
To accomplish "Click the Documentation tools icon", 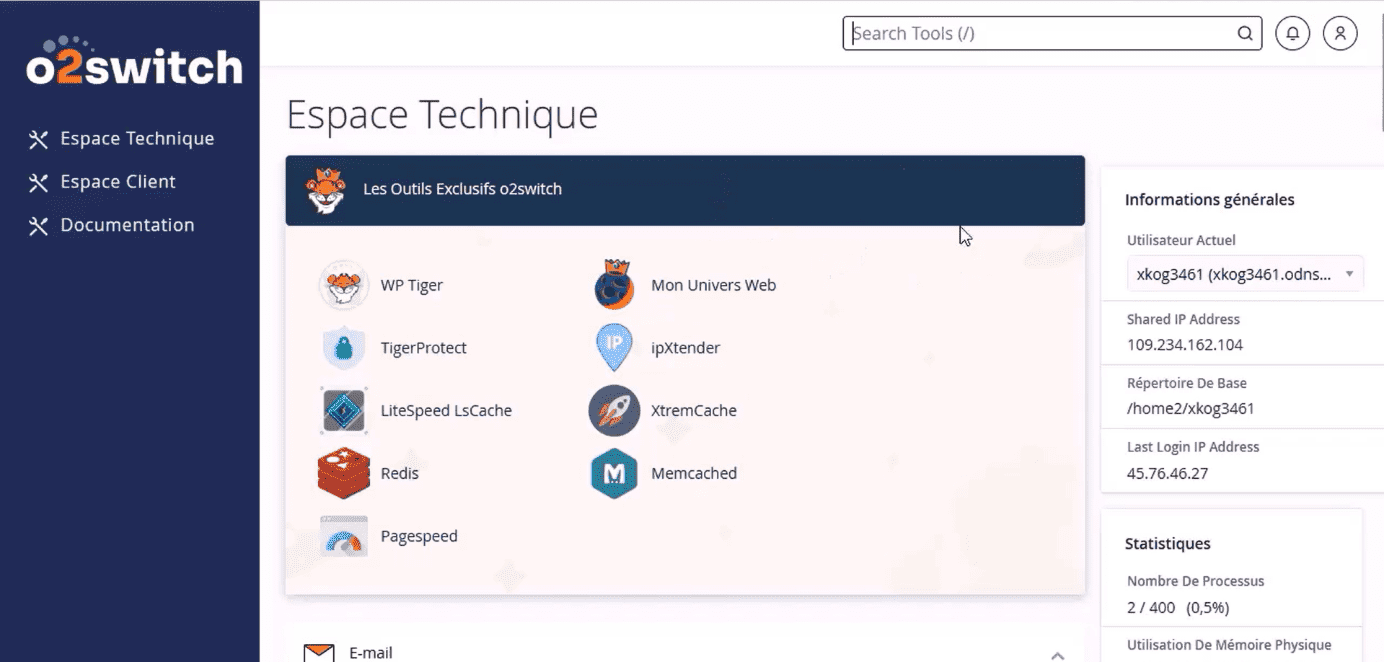I will click(38, 225).
